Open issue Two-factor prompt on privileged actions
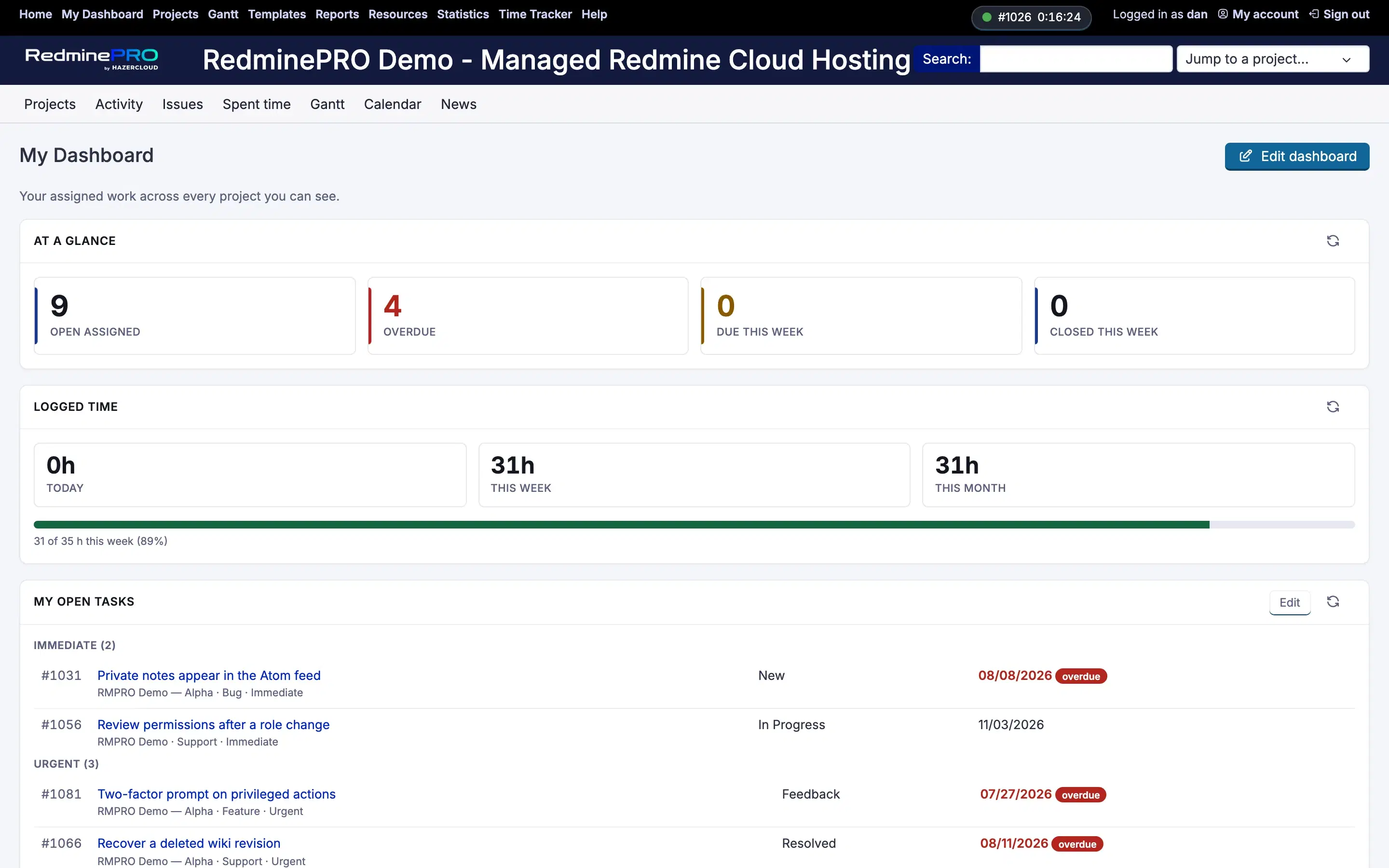1389x868 pixels. pos(217,795)
